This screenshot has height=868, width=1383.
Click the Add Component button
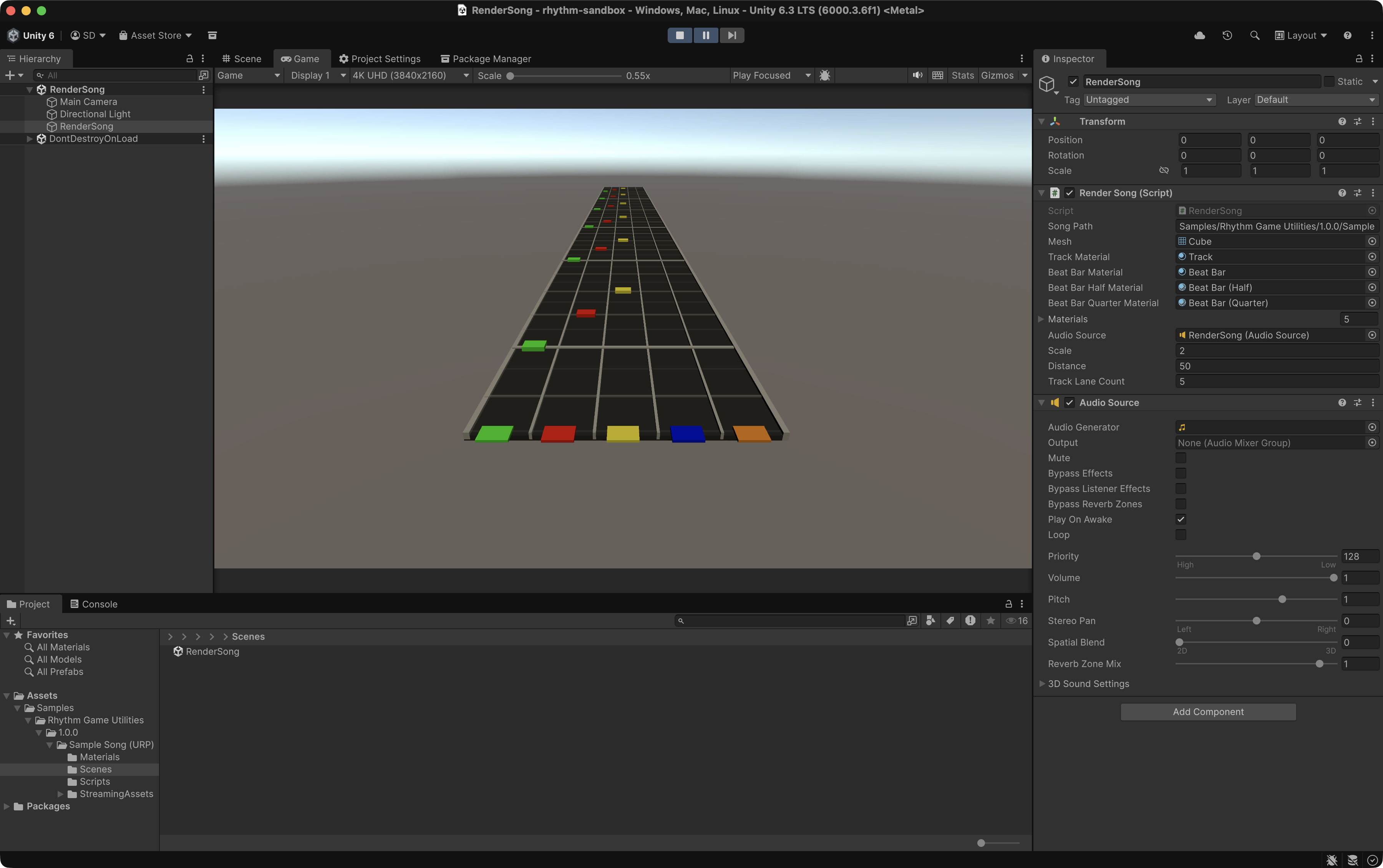(x=1208, y=712)
